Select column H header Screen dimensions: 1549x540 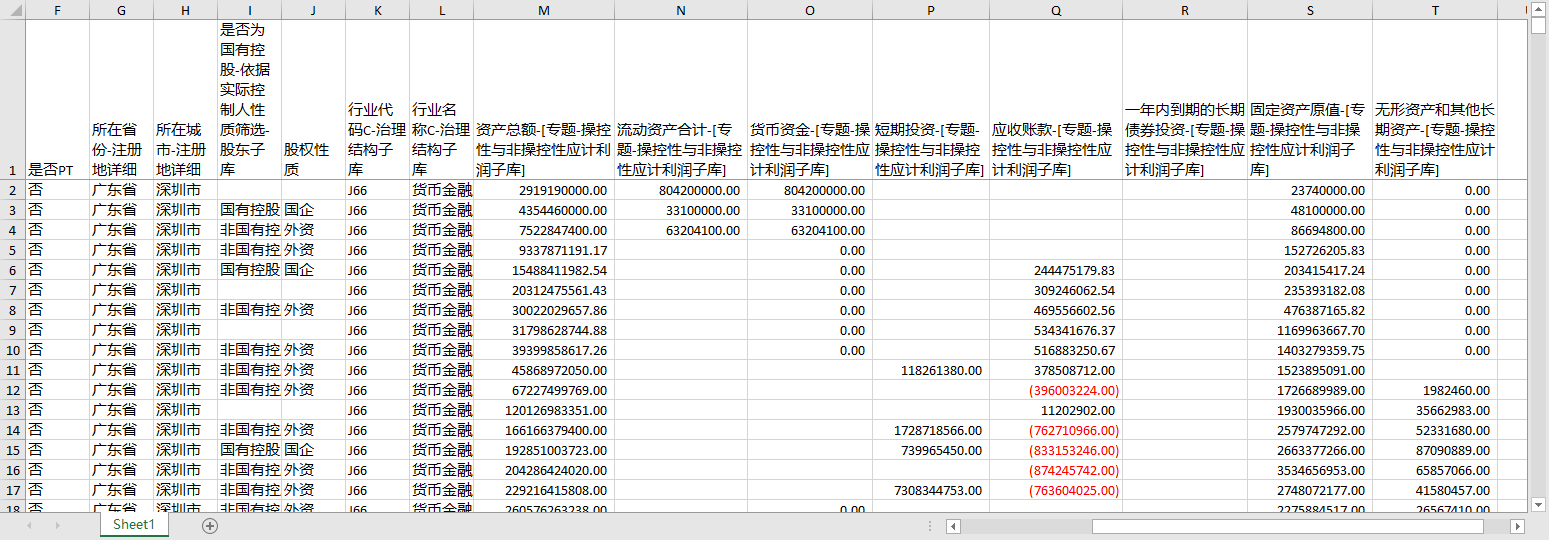185,10
